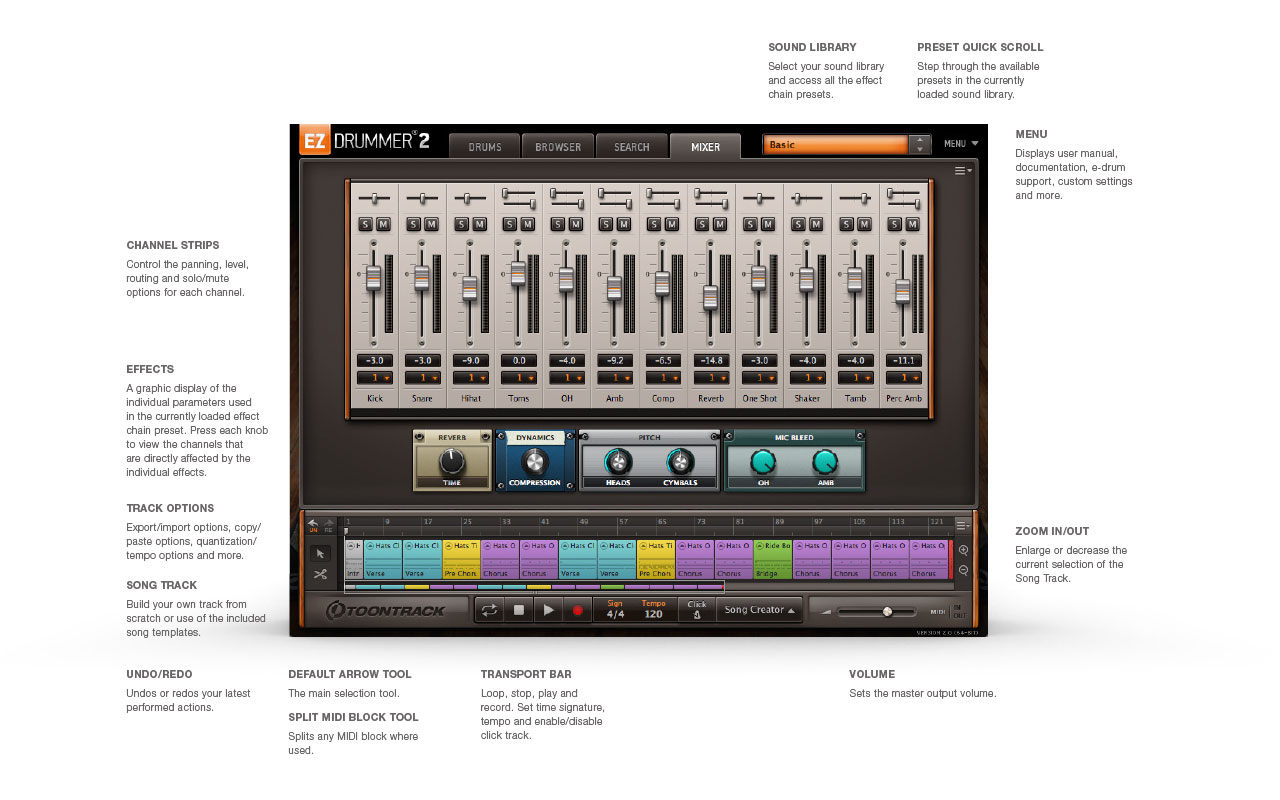
Task: Mute the Perc Amb channel
Action: [912, 224]
